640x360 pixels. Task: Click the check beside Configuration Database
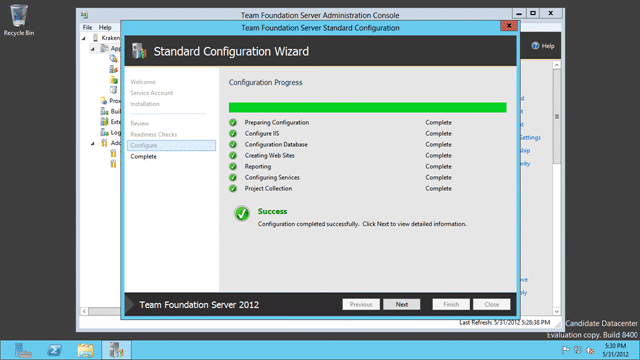[233, 144]
